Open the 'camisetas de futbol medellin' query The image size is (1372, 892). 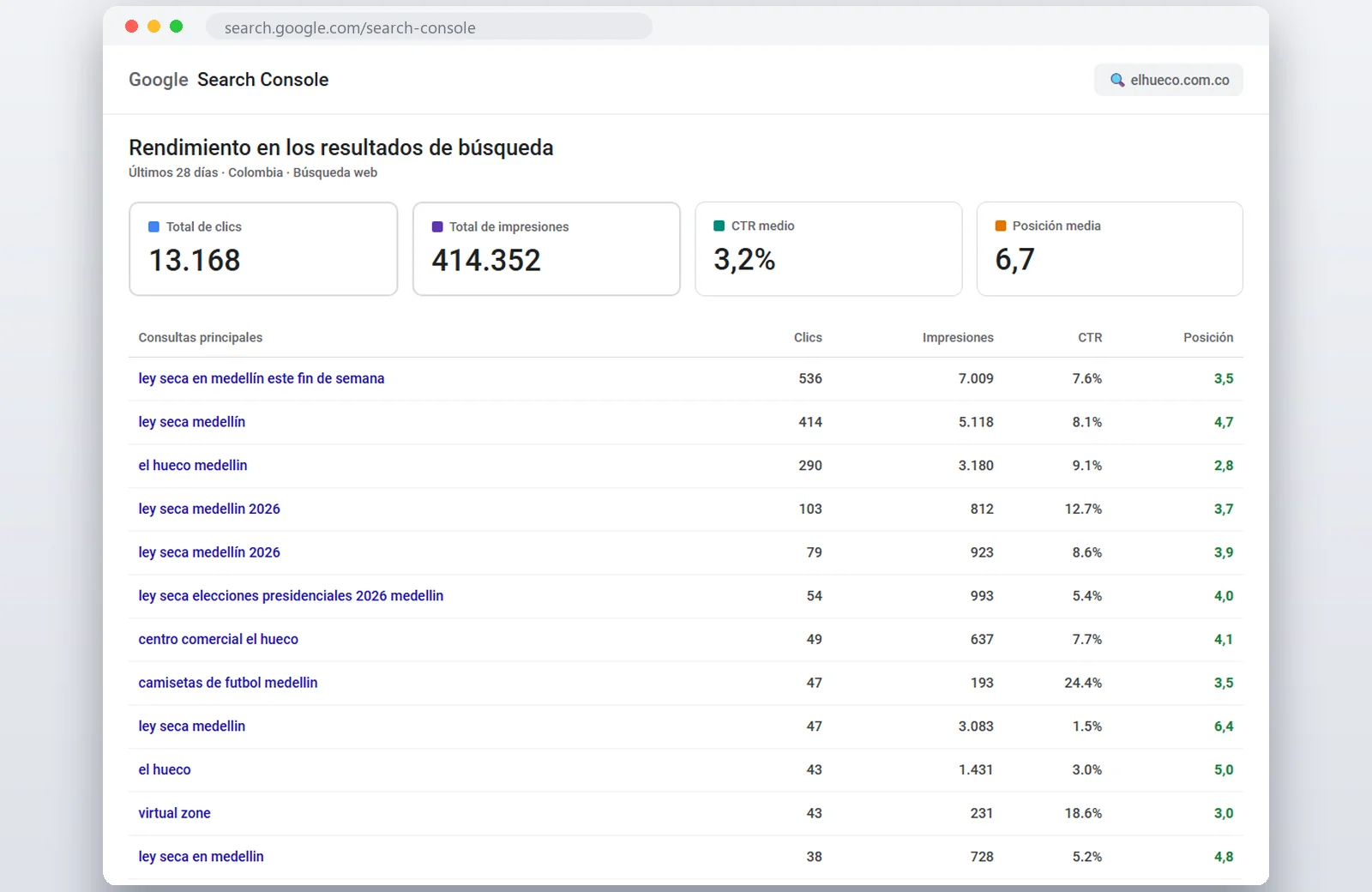tap(228, 683)
